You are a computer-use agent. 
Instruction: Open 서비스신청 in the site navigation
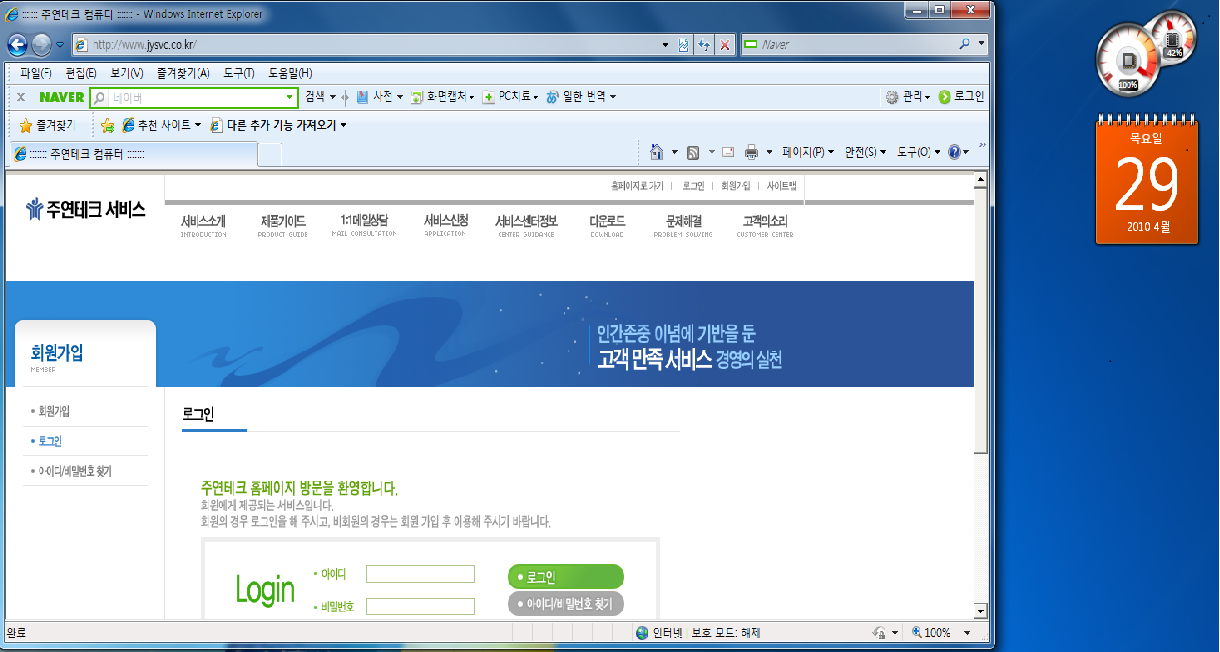click(445, 221)
